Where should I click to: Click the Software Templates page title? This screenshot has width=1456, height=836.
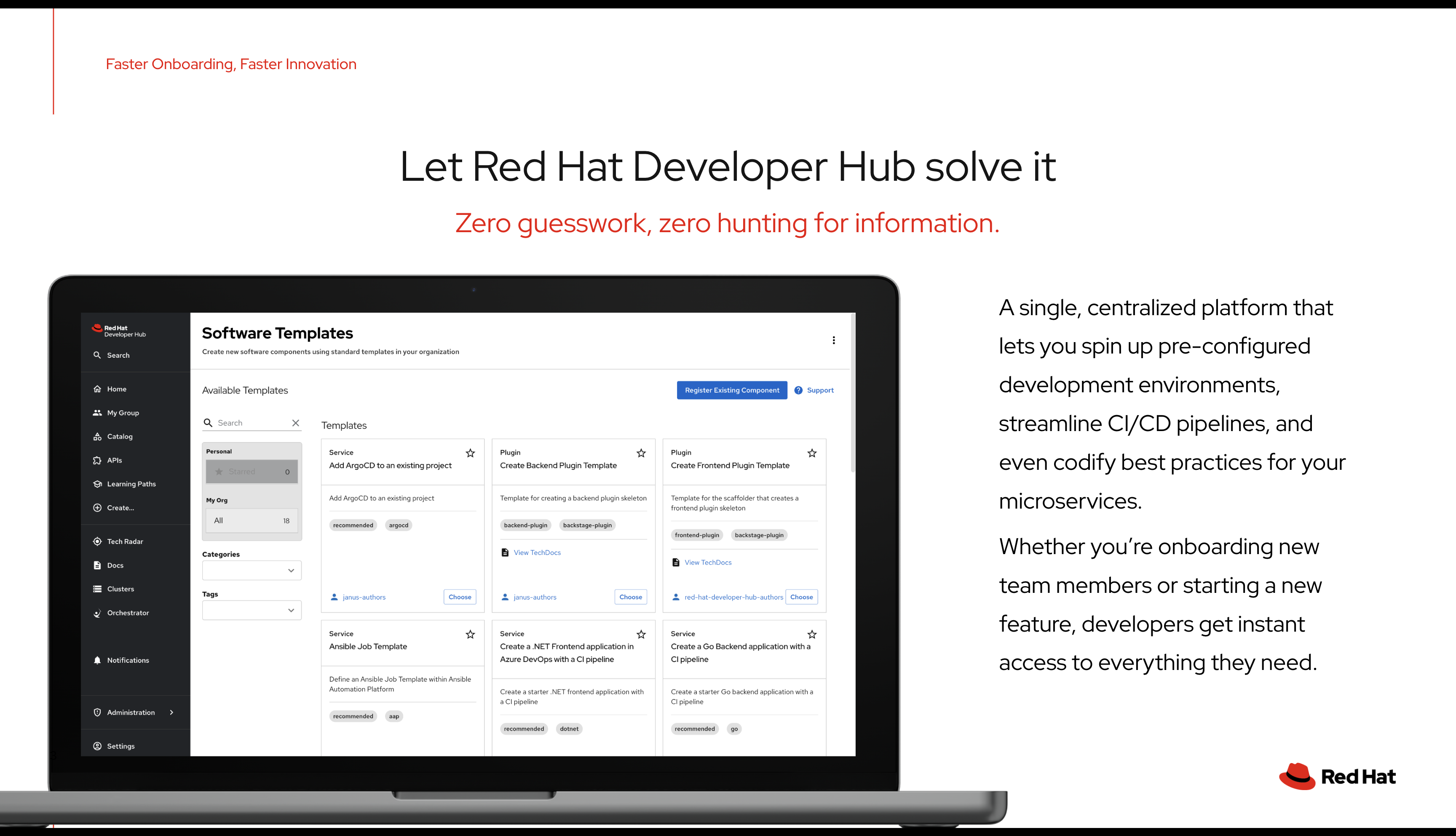click(277, 334)
